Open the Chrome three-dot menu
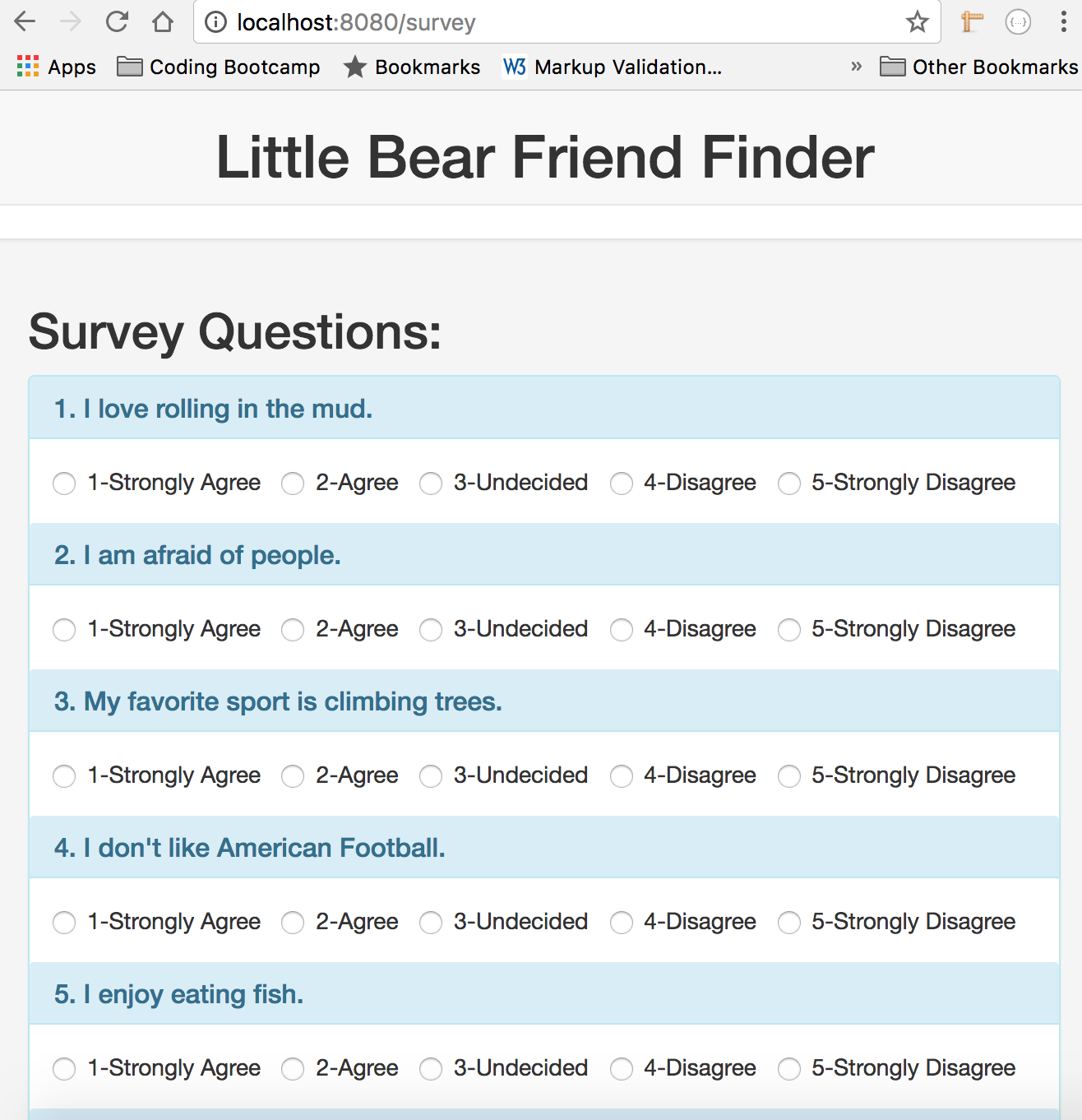Viewport: 1082px width, 1120px height. tap(1063, 22)
